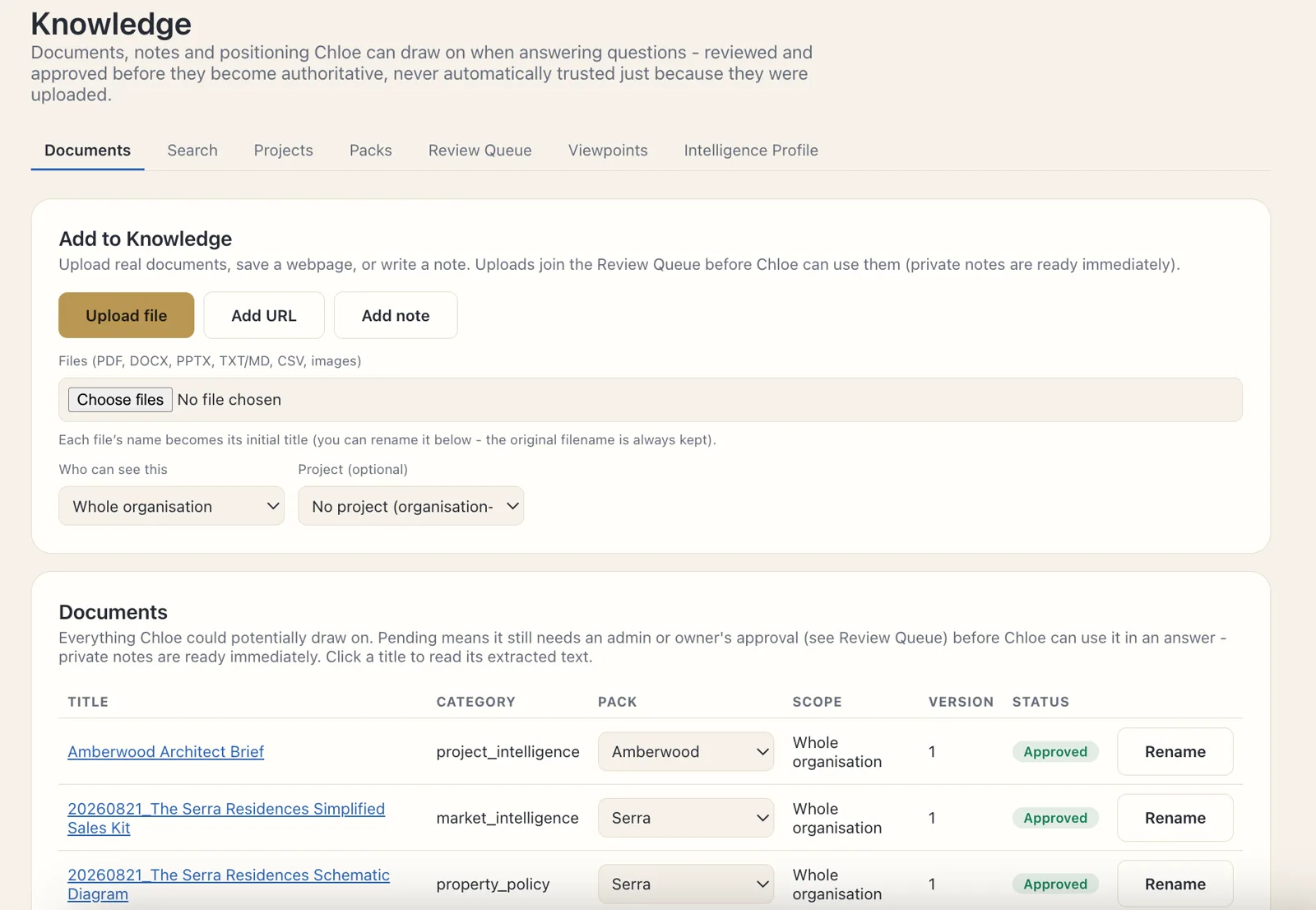The width and height of the screenshot is (1316, 910).
Task: Switch to the Documents tab
Action: click(x=87, y=151)
